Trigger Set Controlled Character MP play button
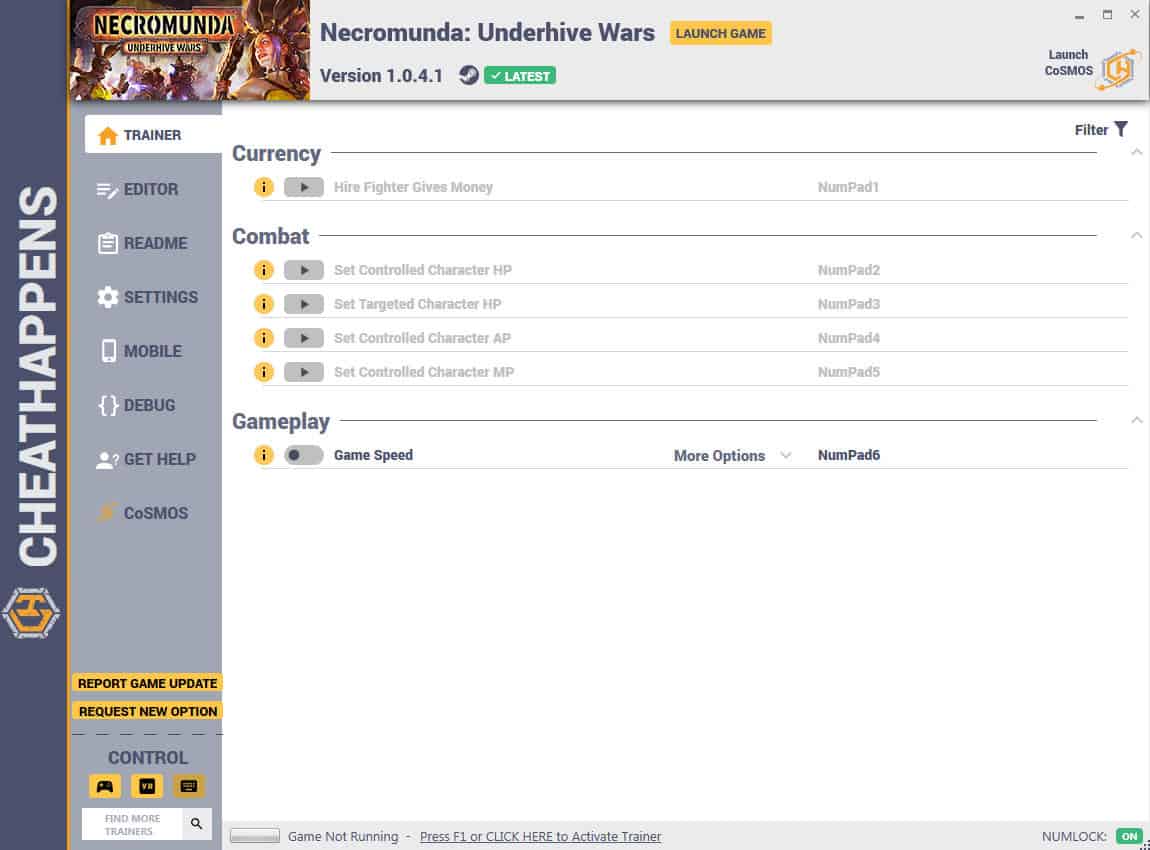The image size is (1150, 850). 304,372
